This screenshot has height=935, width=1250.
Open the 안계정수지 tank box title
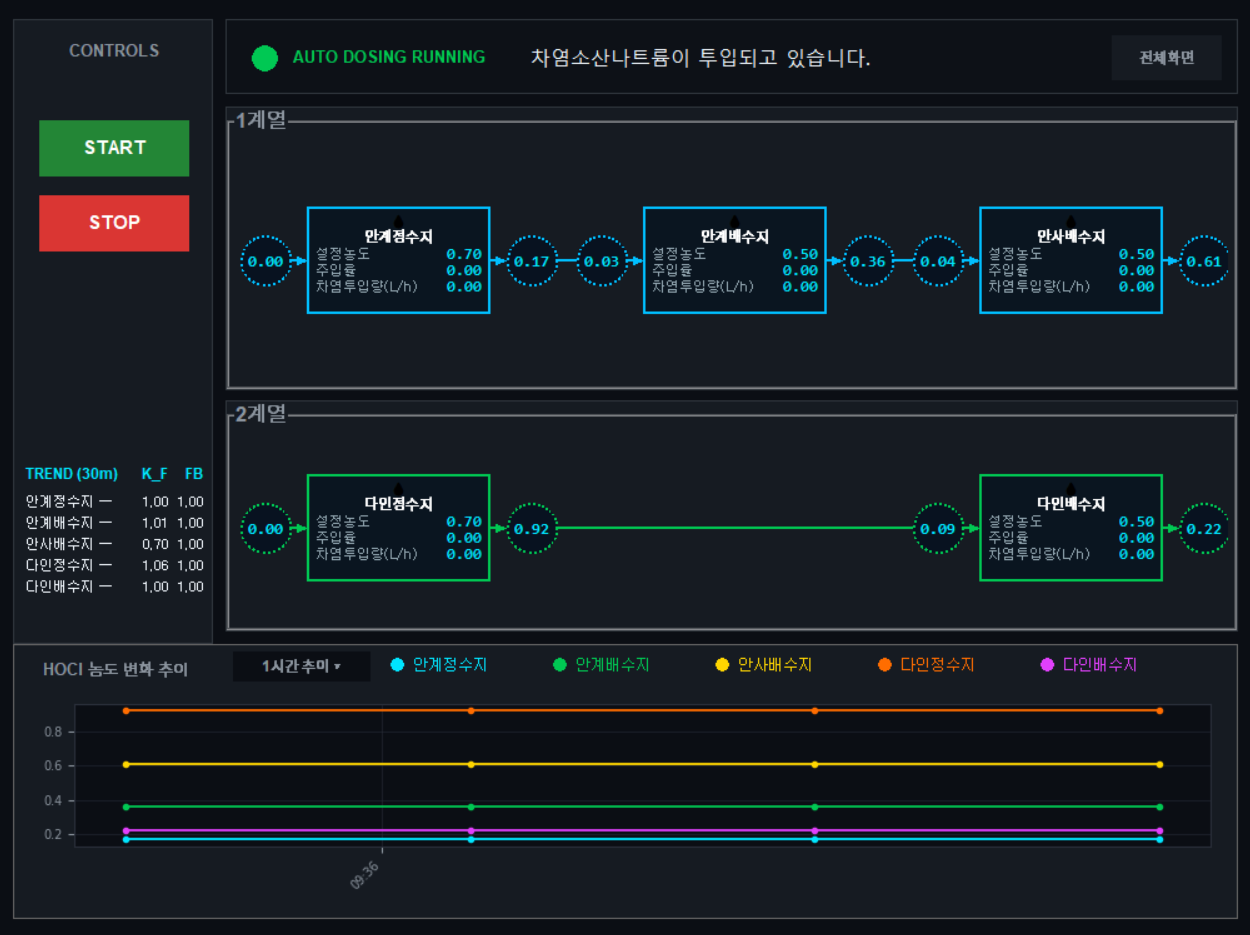point(398,237)
